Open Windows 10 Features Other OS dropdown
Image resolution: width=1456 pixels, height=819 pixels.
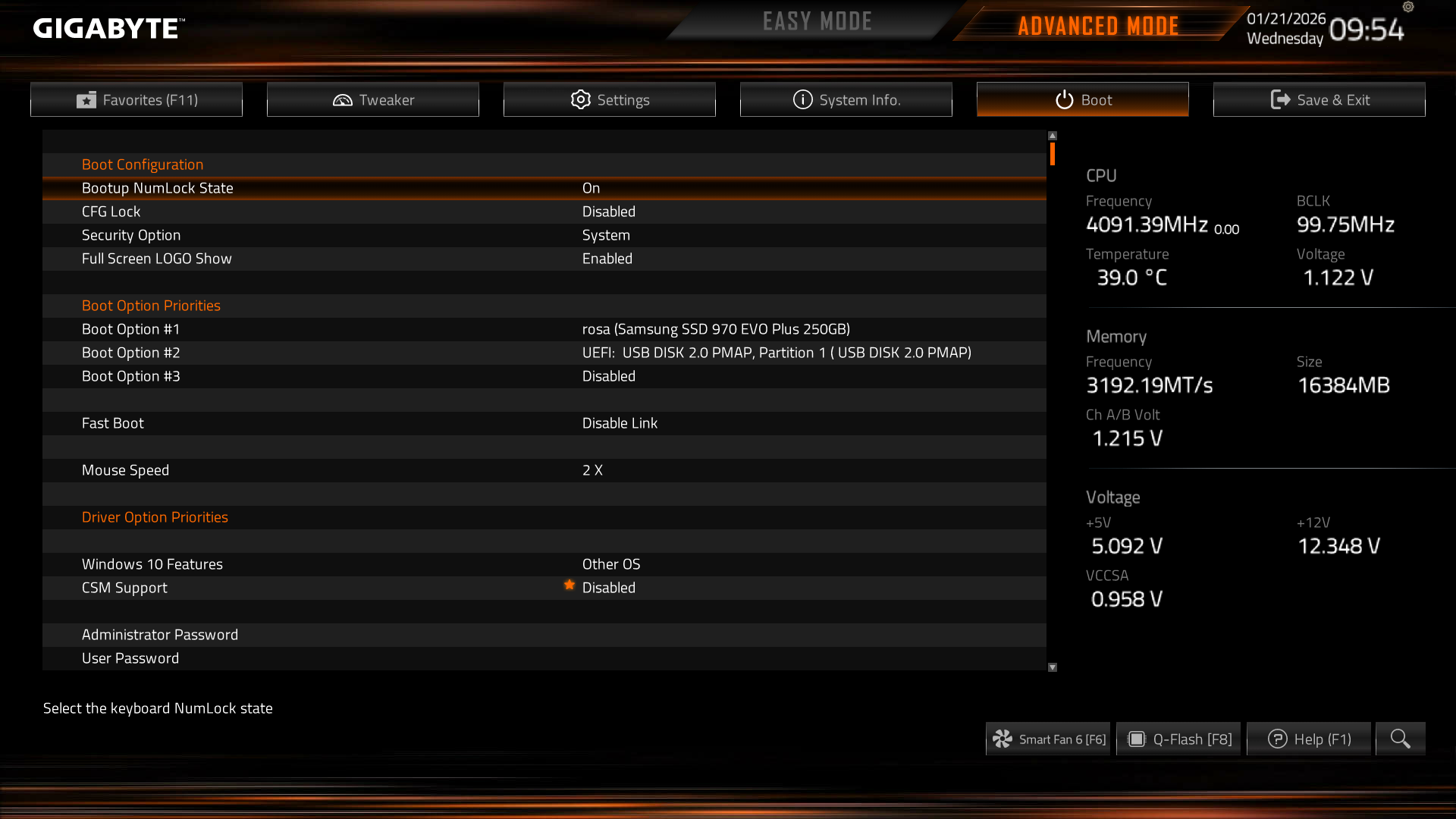[611, 564]
